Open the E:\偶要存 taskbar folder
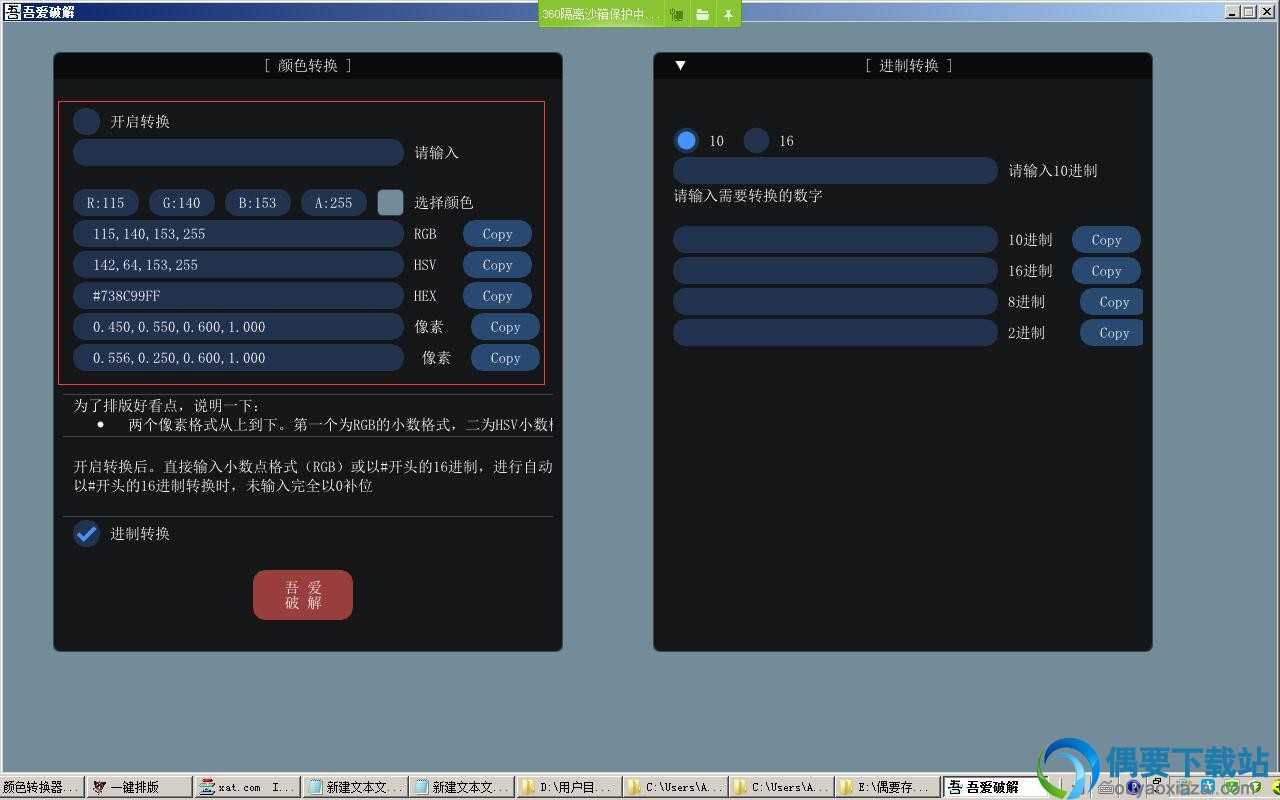The width and height of the screenshot is (1280, 800). point(887,787)
